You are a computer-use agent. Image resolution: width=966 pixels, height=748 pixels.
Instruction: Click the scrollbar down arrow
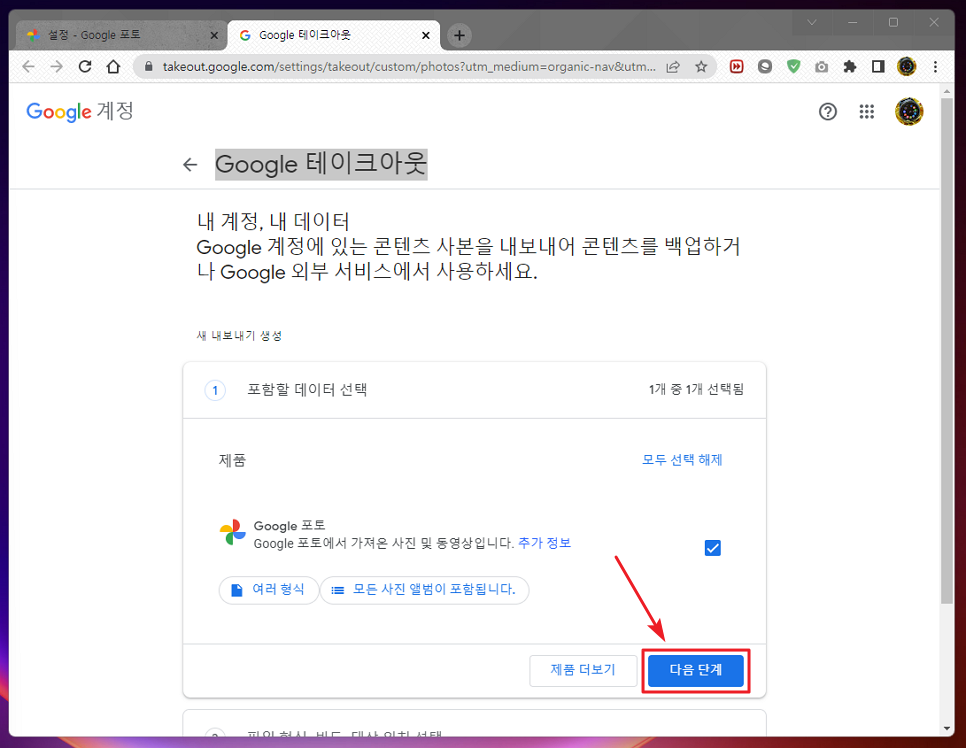pyautogui.click(x=947, y=728)
